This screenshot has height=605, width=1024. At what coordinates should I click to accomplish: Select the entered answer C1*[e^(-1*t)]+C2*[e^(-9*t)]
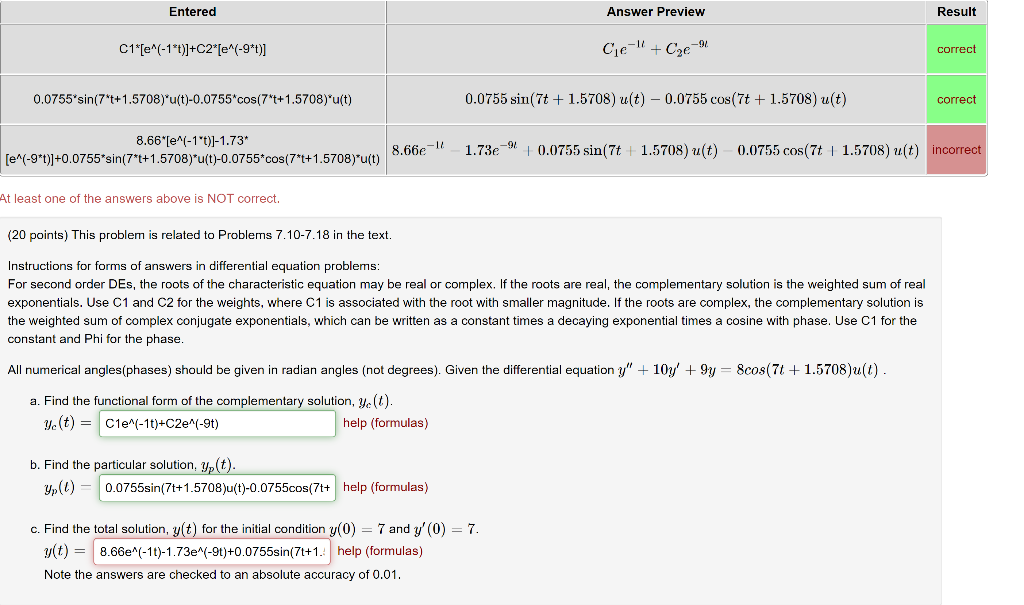[192, 48]
